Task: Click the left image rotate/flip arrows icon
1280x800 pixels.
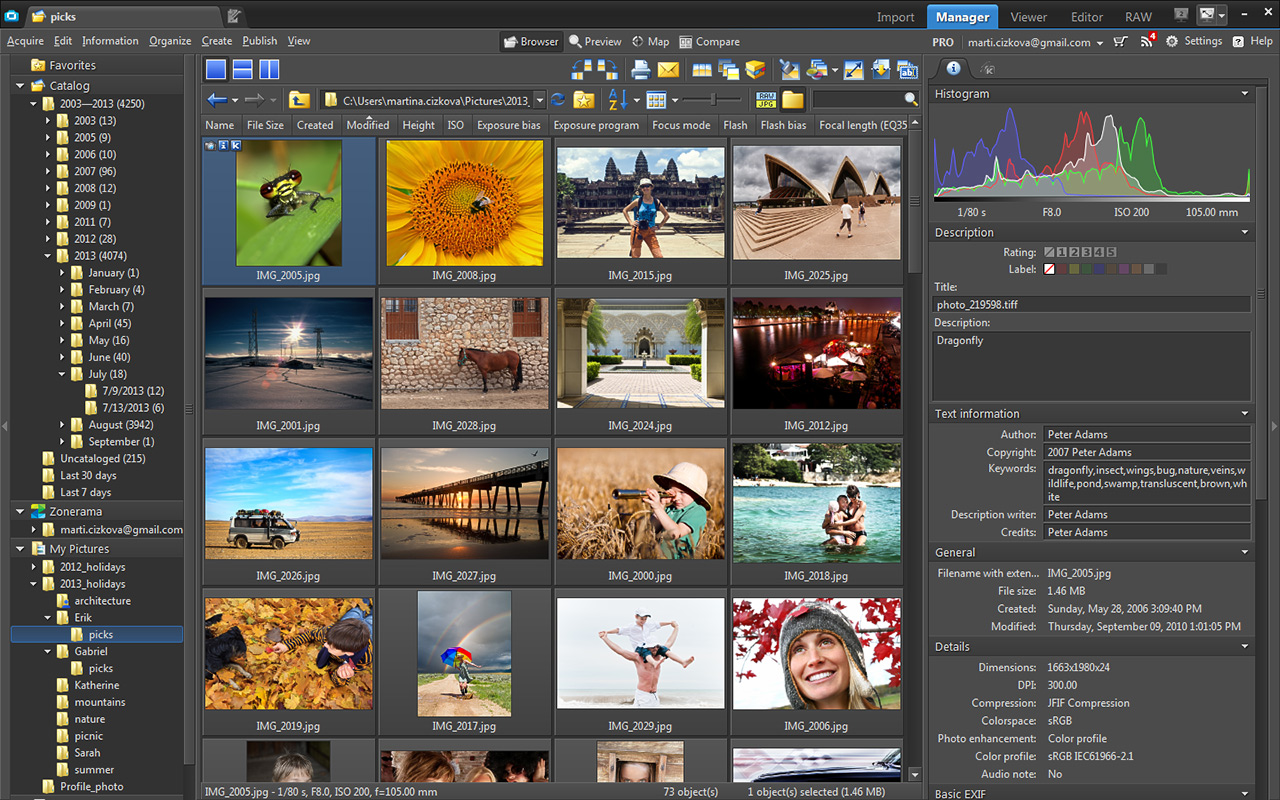Action: (580, 69)
